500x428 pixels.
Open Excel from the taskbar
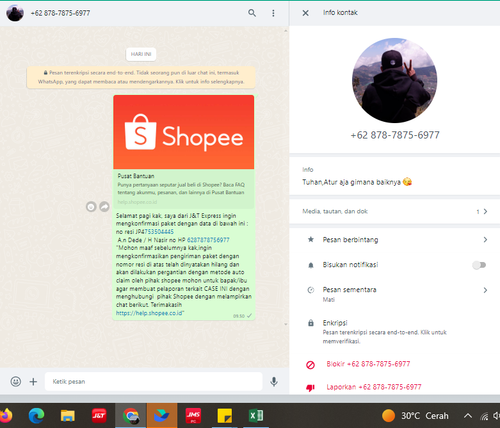coord(256,416)
